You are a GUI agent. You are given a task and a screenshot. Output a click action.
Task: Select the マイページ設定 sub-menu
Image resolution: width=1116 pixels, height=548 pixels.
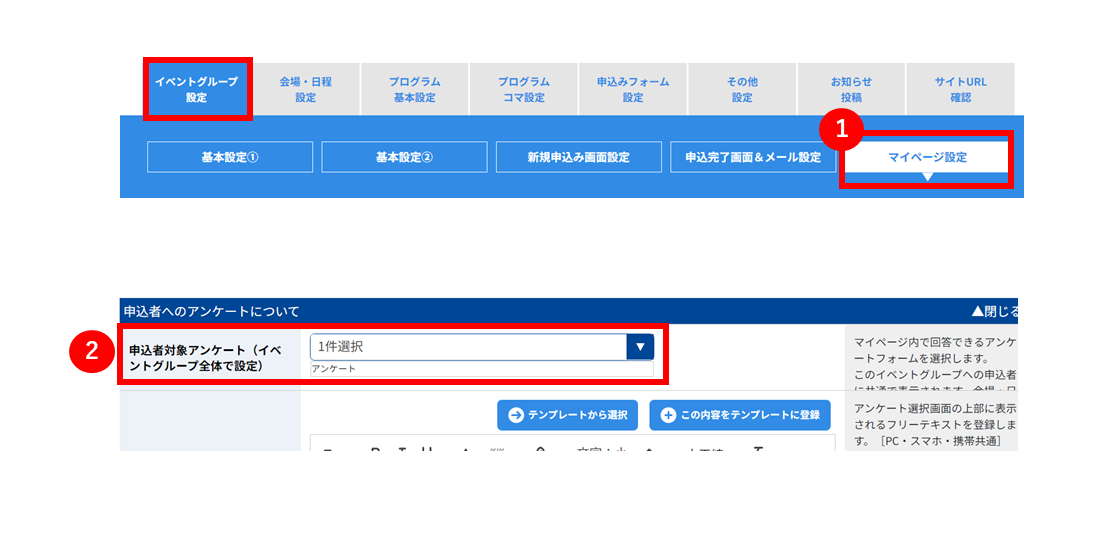click(x=927, y=157)
